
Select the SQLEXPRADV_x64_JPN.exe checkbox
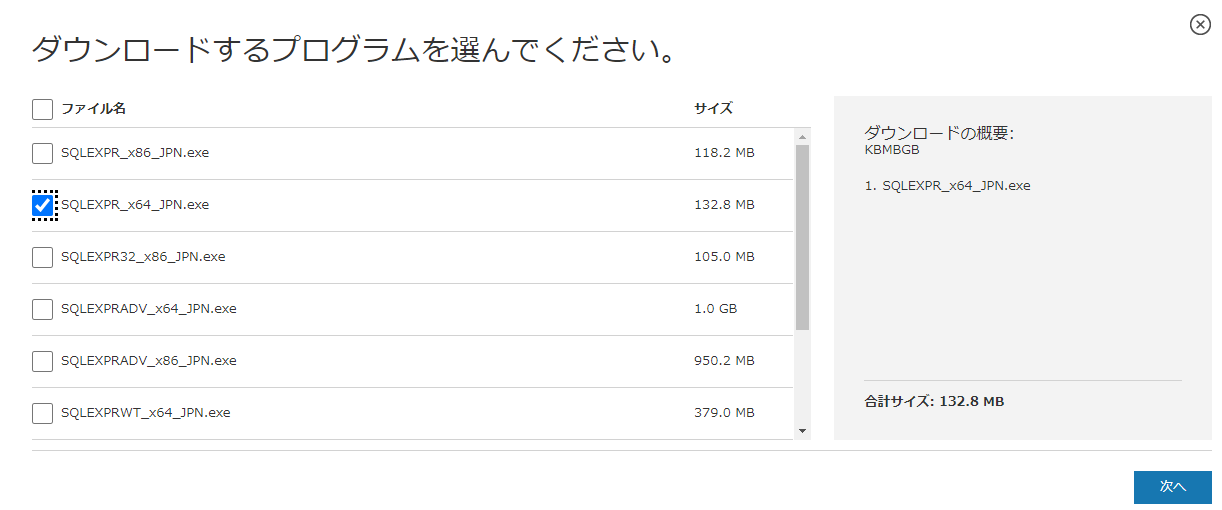42,309
